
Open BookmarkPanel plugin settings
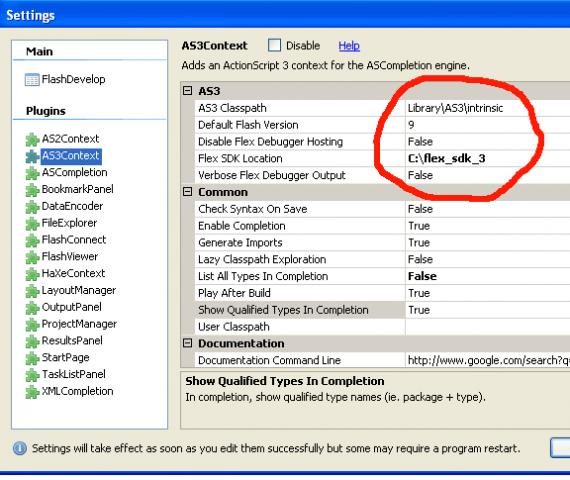click(77, 189)
